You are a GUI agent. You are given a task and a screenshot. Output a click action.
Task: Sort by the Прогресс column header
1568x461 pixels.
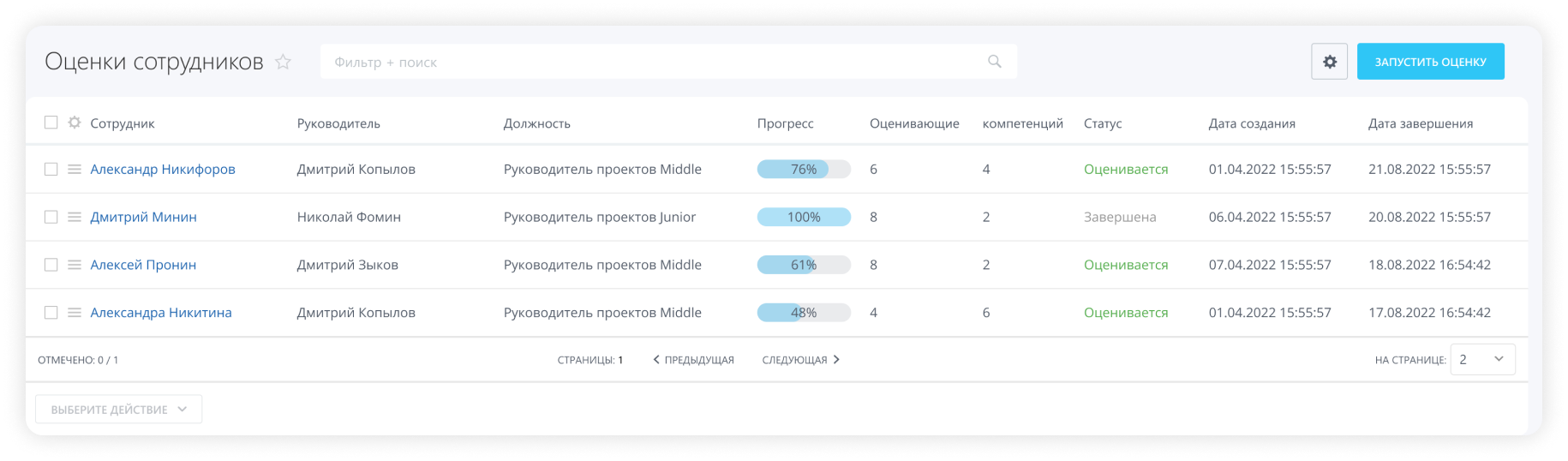pos(785,123)
